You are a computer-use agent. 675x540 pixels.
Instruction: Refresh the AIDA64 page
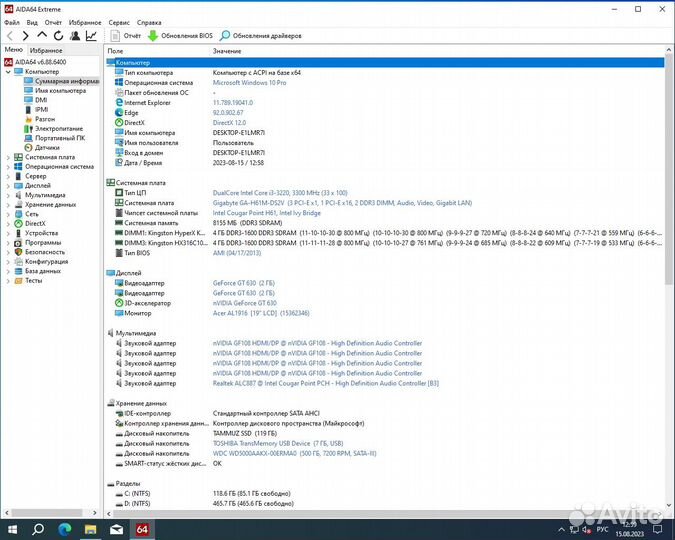coord(59,36)
